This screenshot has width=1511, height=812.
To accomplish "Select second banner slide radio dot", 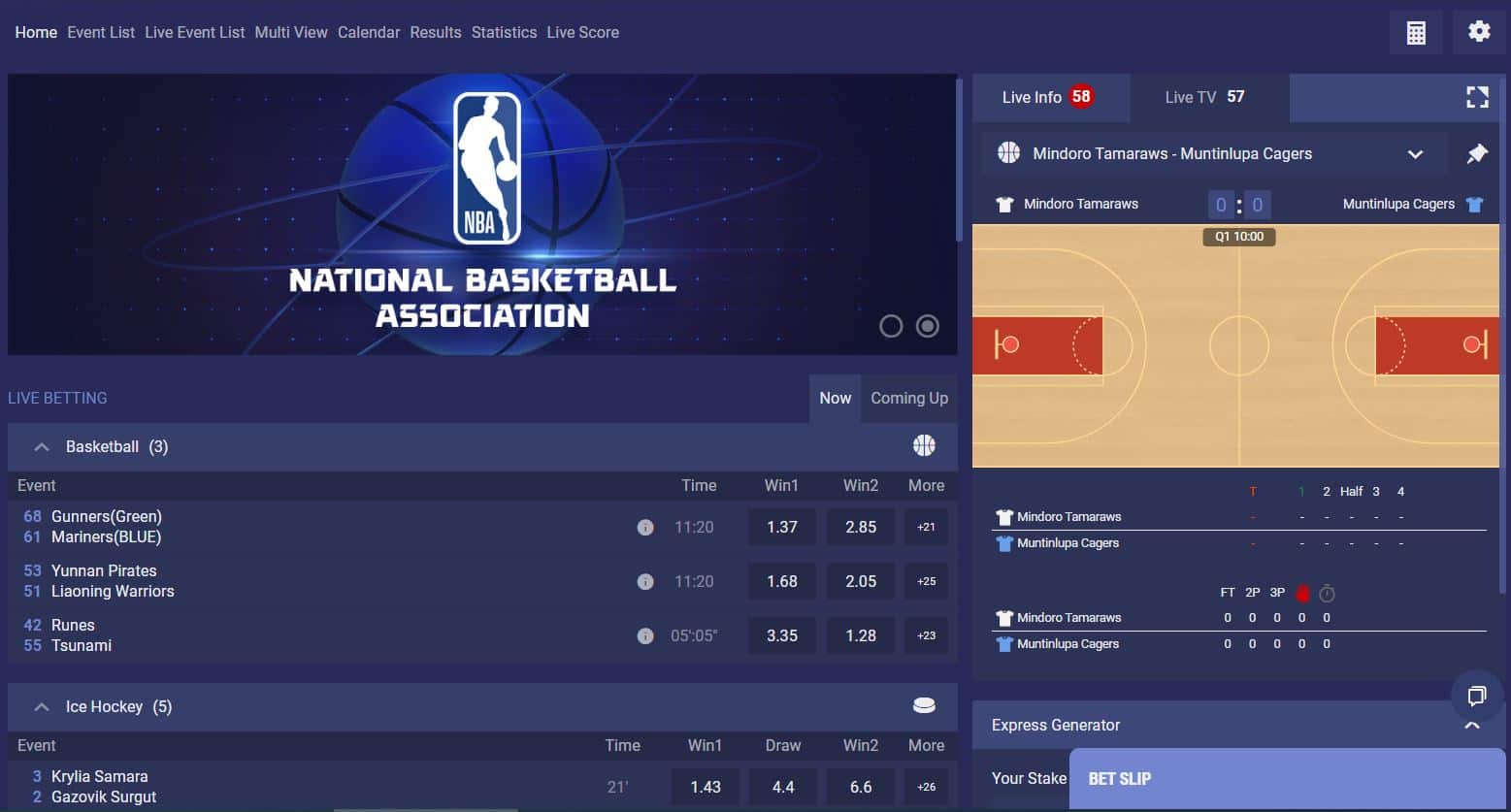I will [928, 326].
